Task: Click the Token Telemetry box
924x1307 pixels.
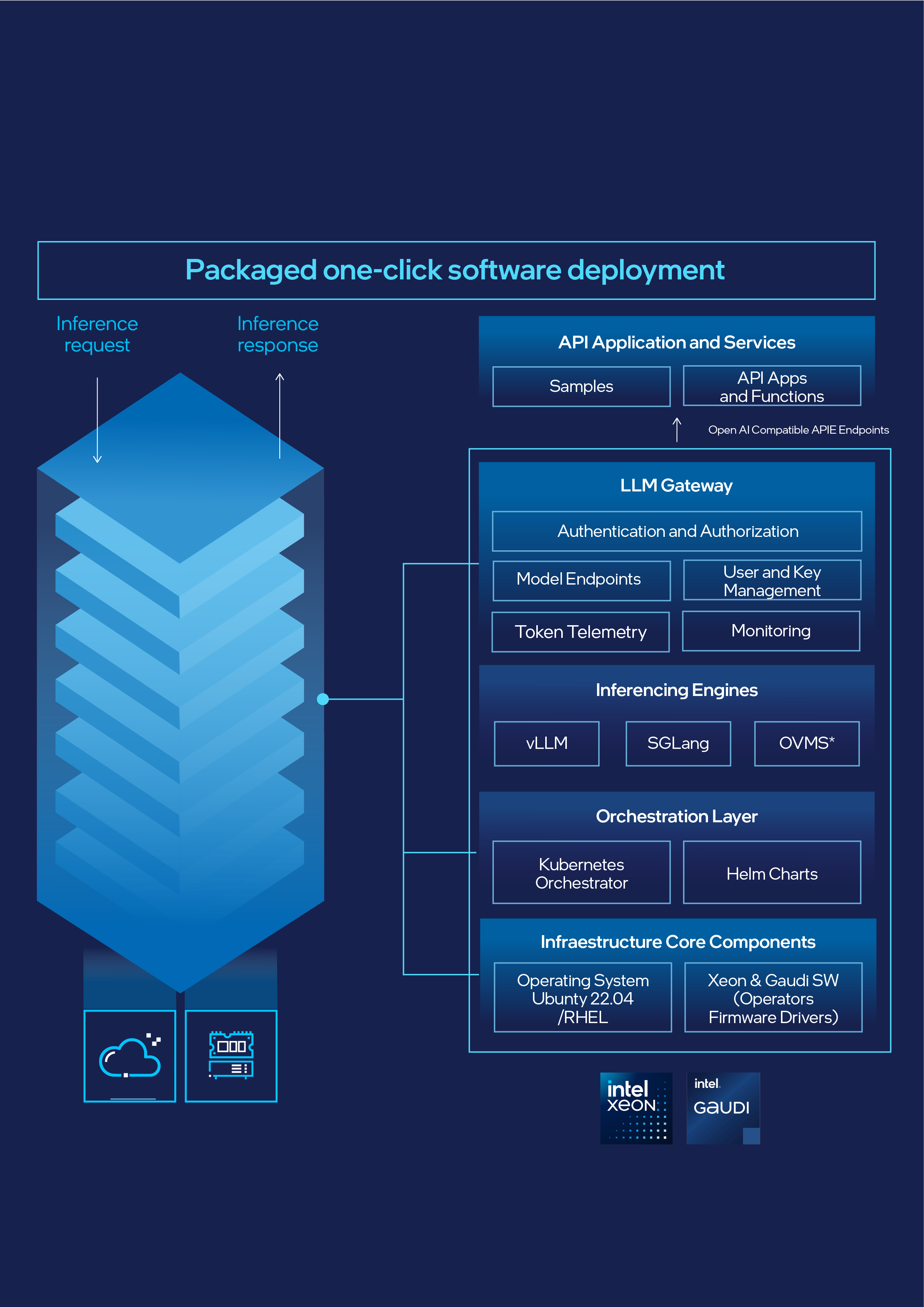Action: pos(580,632)
